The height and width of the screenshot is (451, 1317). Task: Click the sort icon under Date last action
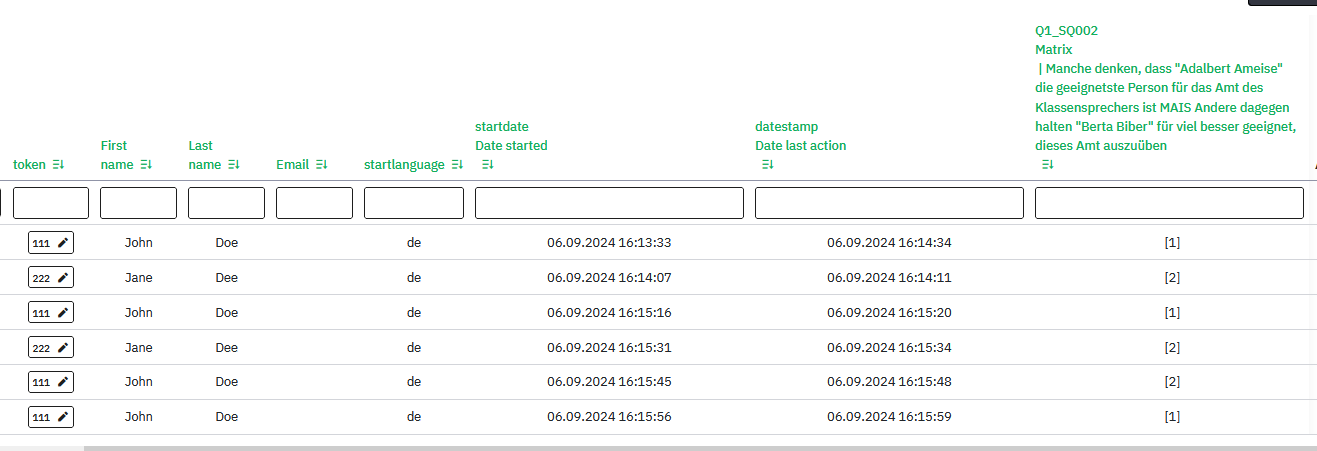(x=768, y=165)
